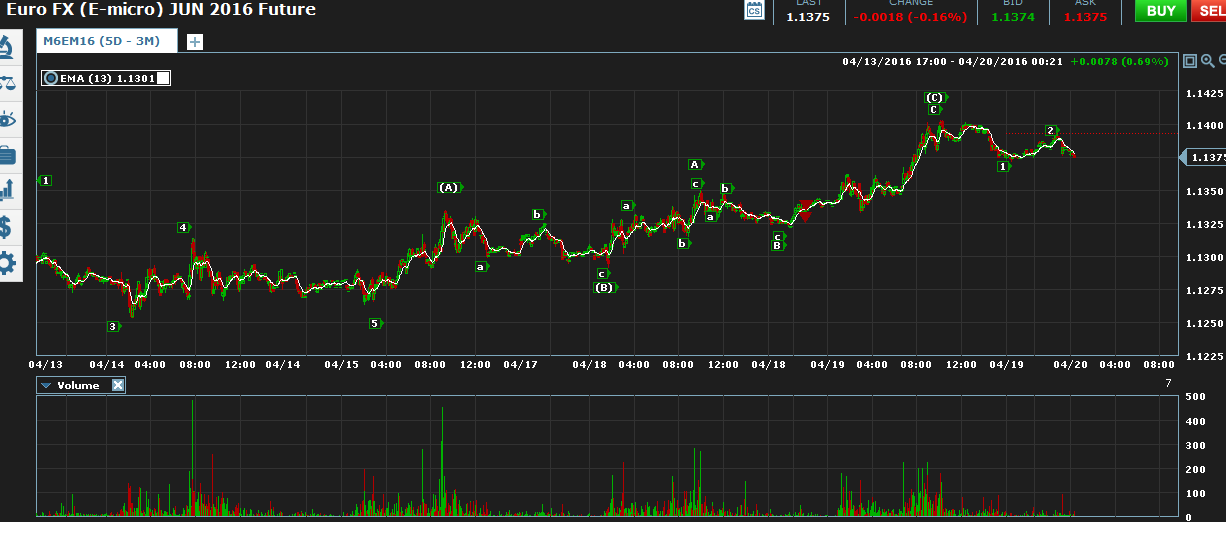Click the 04/20 date axis label
The width and height of the screenshot is (1226, 546).
(1070, 365)
